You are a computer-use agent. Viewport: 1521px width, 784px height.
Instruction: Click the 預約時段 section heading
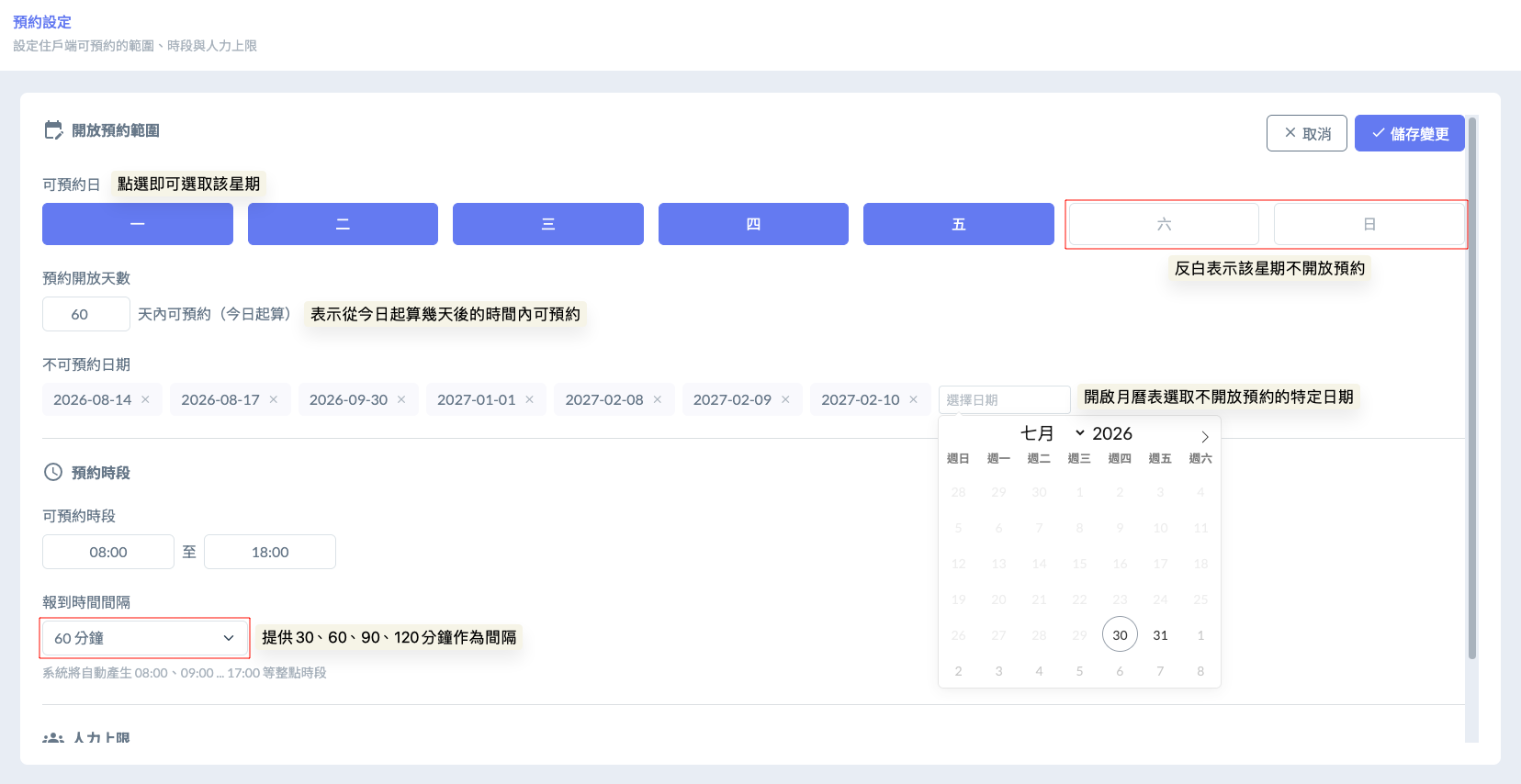coord(101,473)
